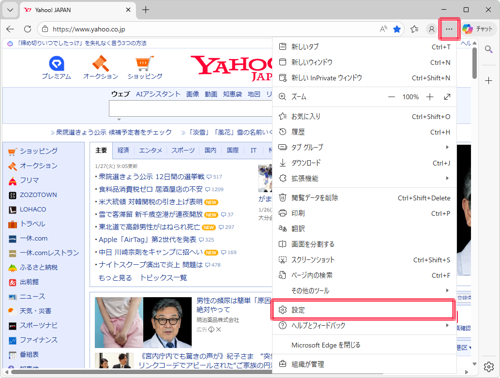500x378 pixels.
Task: Open the profile icon in toolbar
Action: [431, 29]
